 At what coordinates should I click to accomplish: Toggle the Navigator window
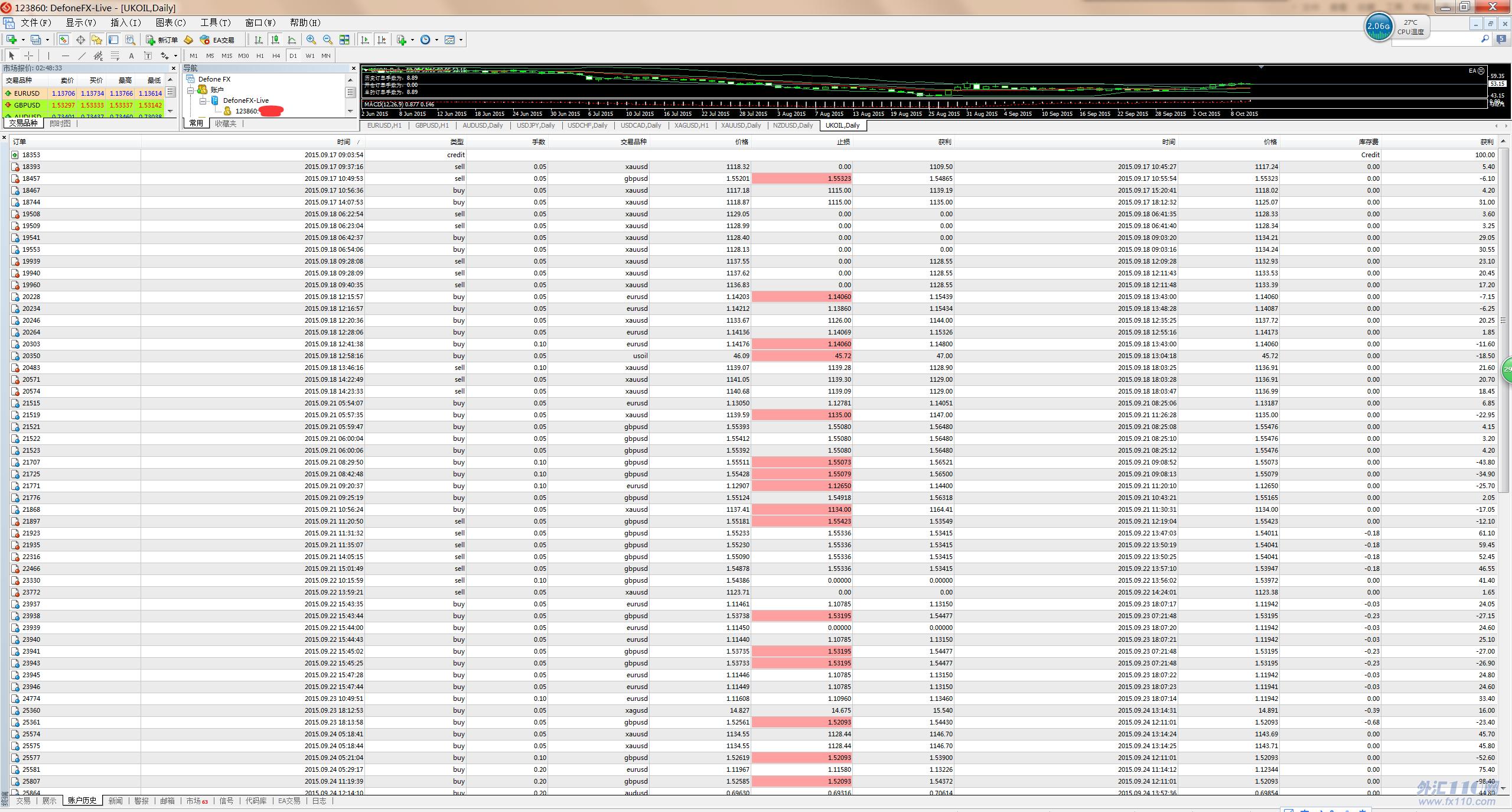coord(97,40)
